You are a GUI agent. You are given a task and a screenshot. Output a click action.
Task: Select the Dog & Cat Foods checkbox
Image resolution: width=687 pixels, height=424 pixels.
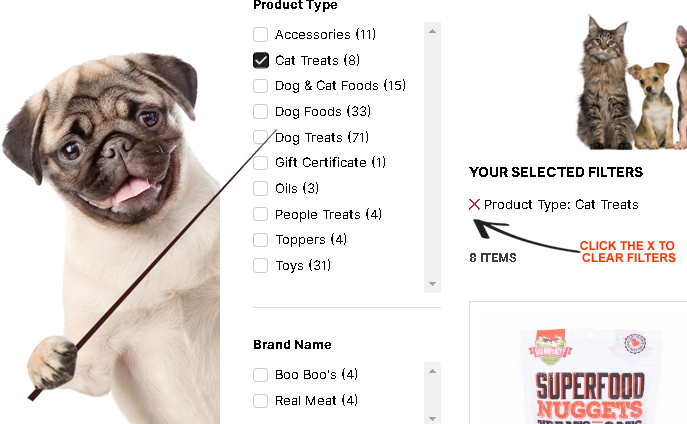(261, 85)
